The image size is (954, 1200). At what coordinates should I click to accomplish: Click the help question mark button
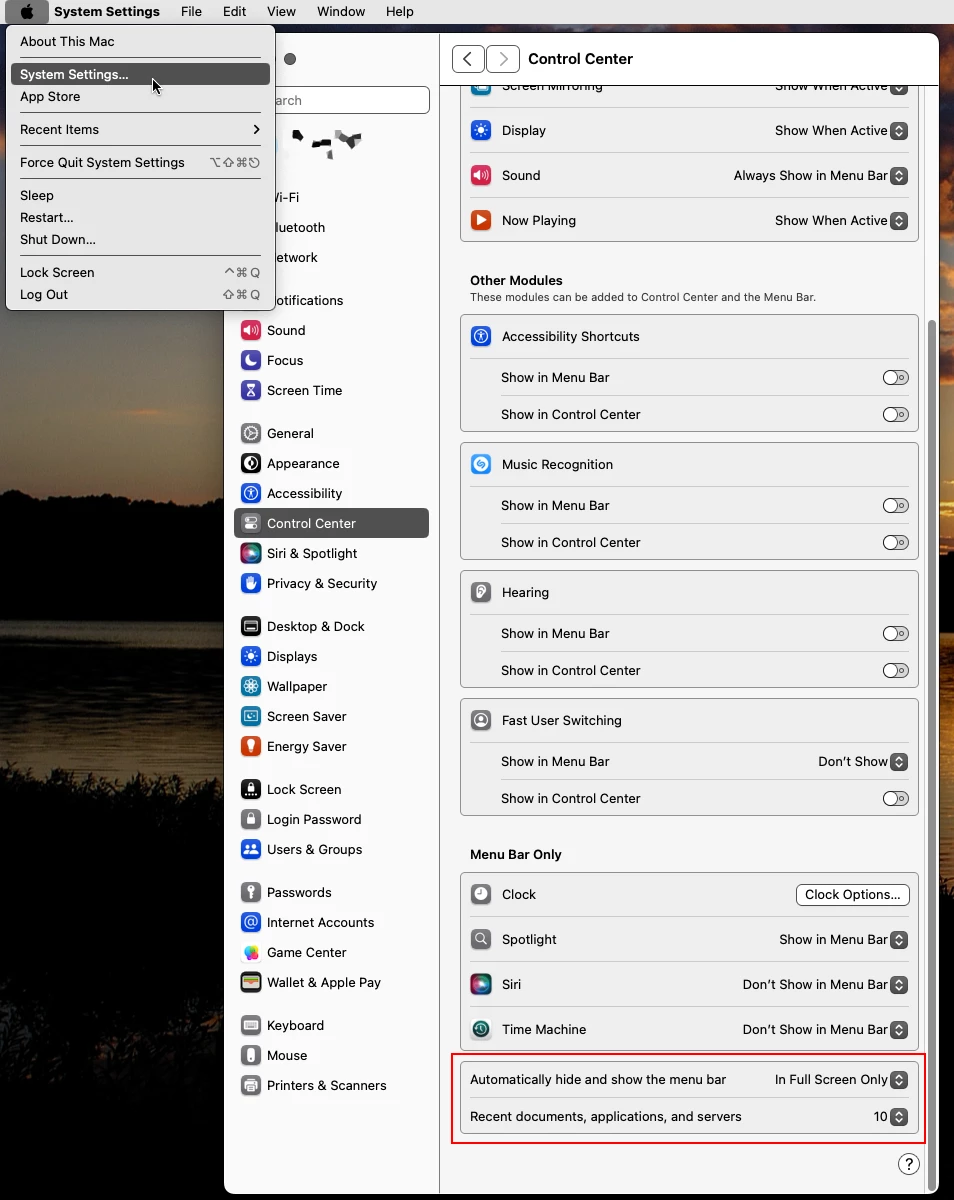coord(909,1163)
